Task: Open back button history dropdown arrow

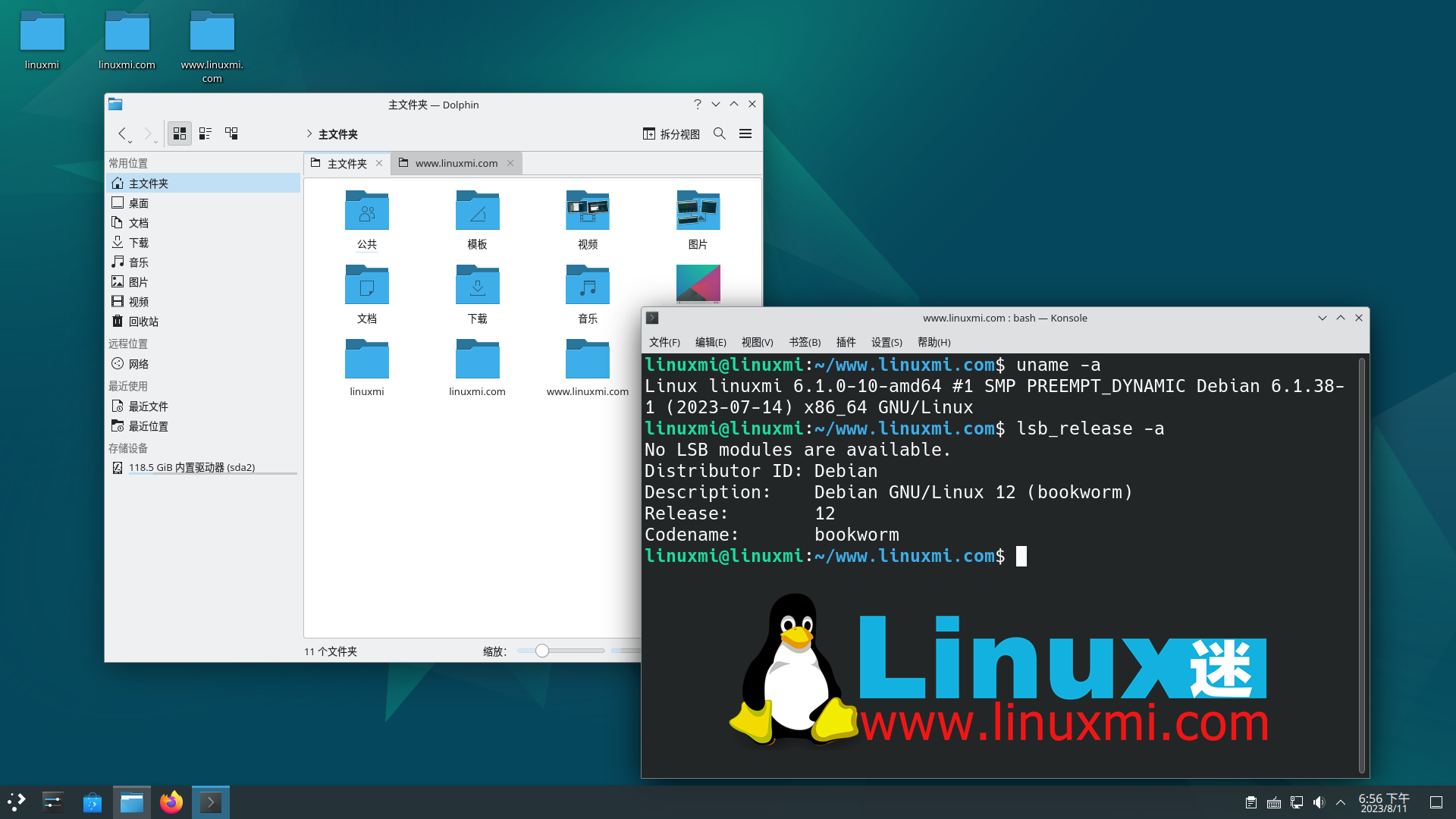Action: [x=130, y=142]
